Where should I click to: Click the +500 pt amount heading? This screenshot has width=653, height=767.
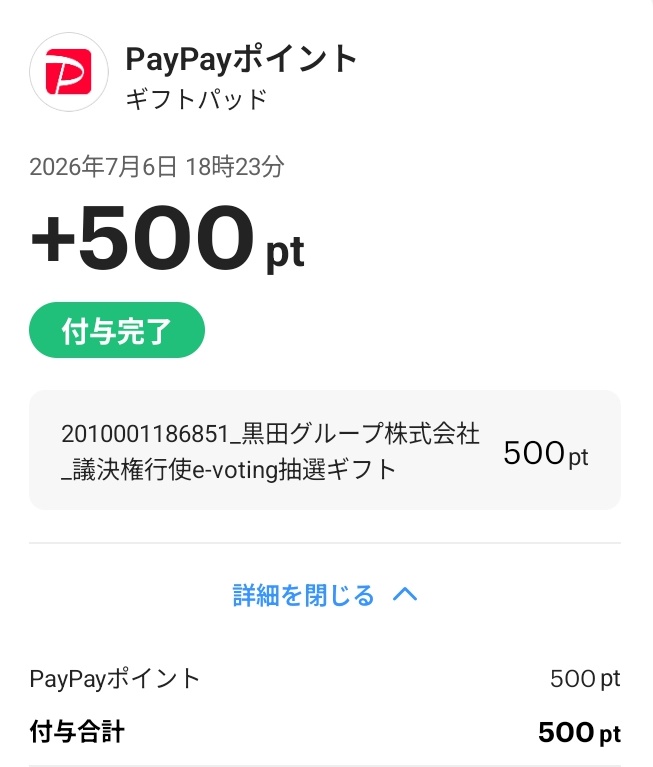click(168, 239)
